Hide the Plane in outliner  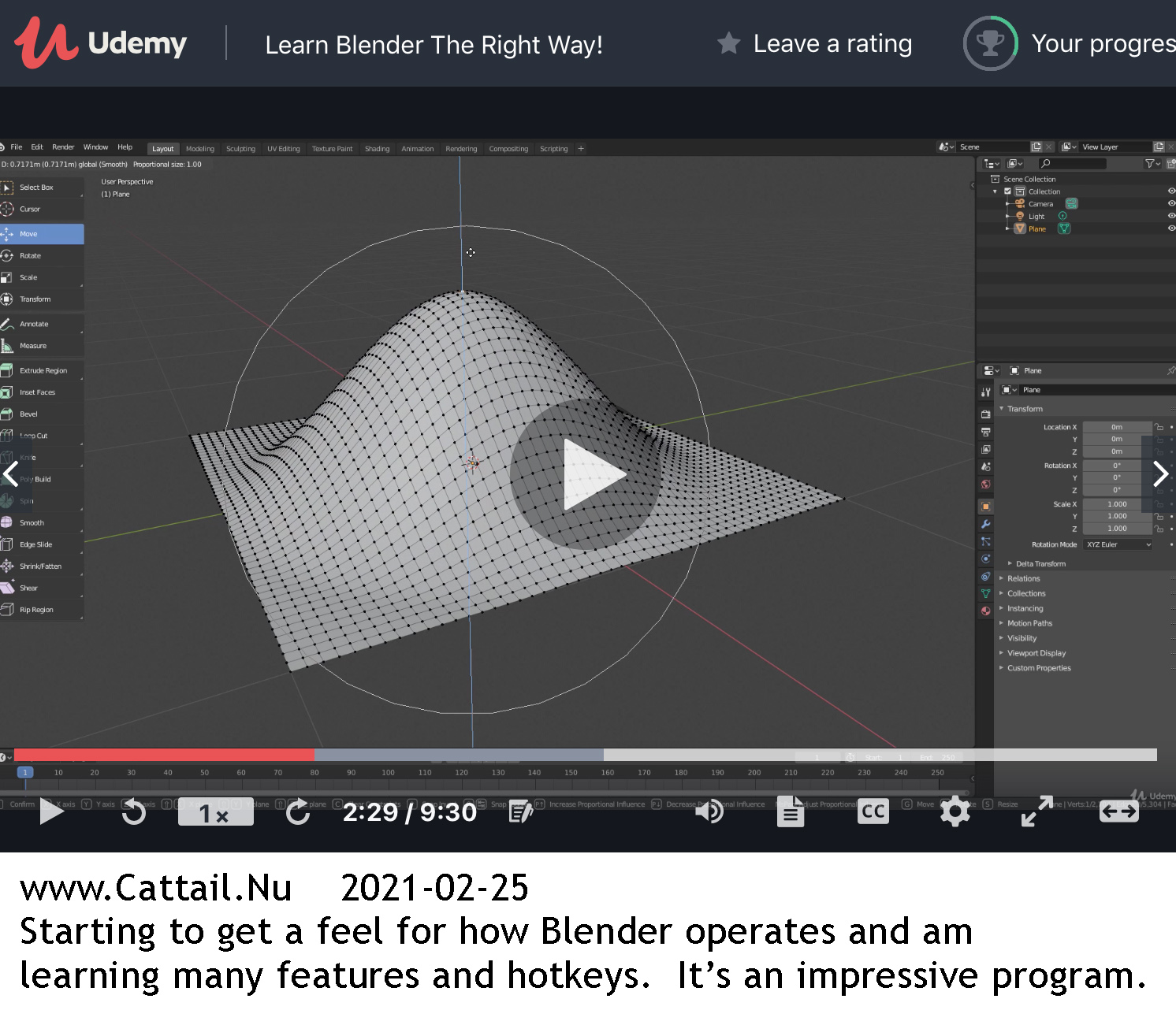pyautogui.click(x=1171, y=228)
